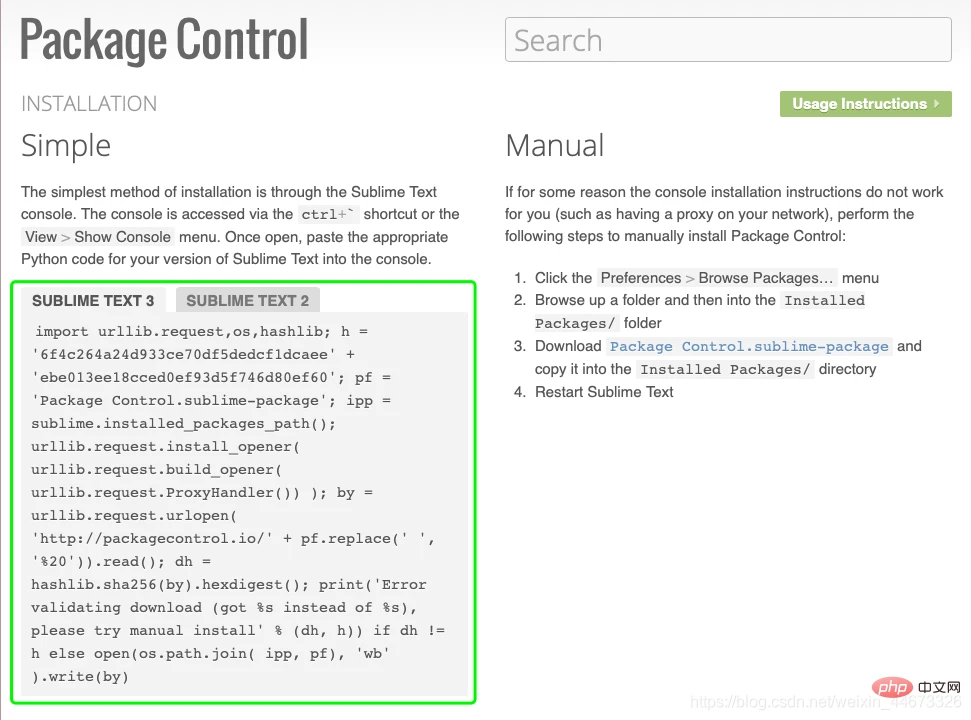
Task: Click the Simple heading
Action: click(x=66, y=146)
